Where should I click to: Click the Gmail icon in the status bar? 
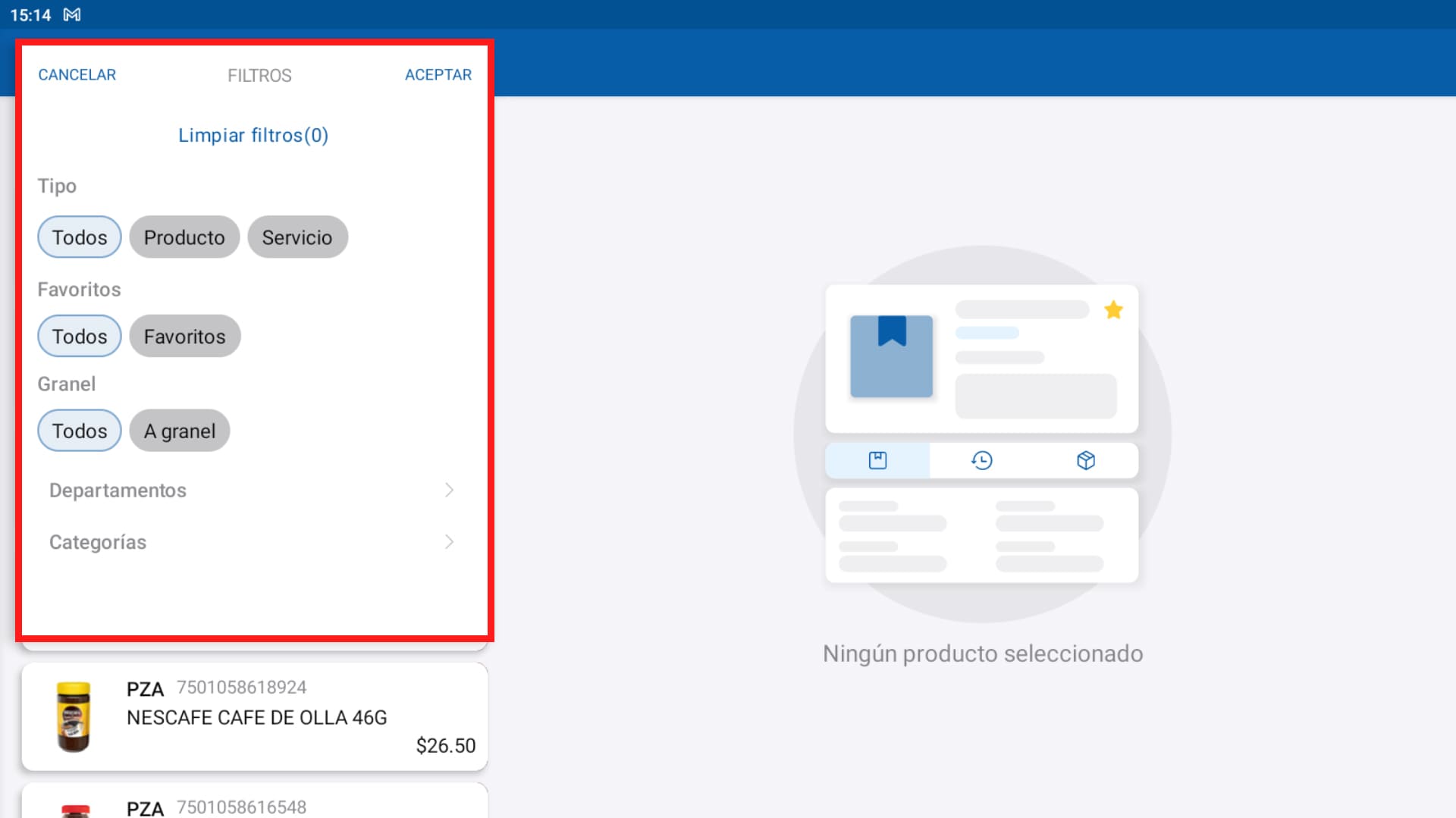click(72, 14)
